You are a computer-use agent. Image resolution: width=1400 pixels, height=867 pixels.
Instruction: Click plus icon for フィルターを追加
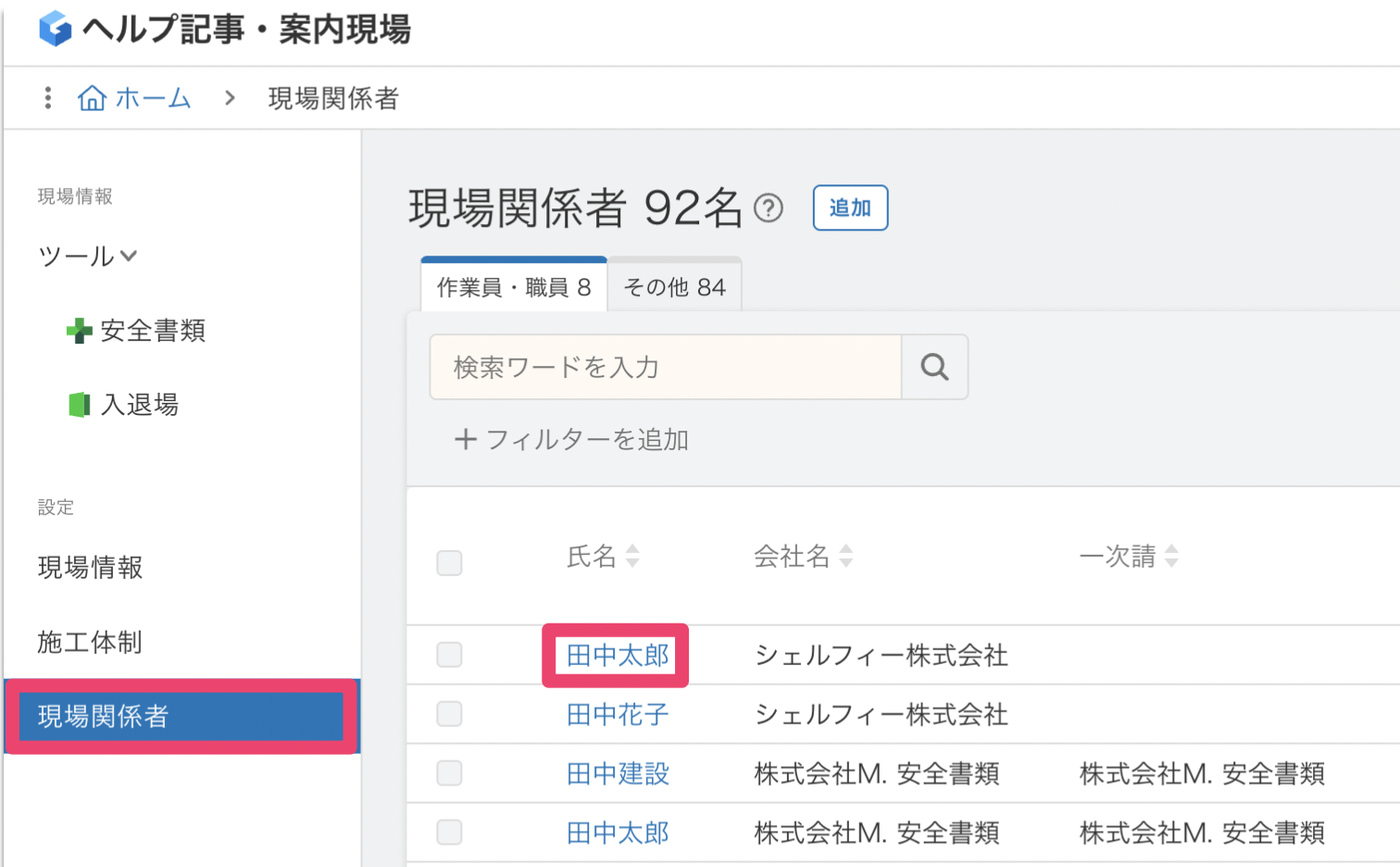[465, 439]
